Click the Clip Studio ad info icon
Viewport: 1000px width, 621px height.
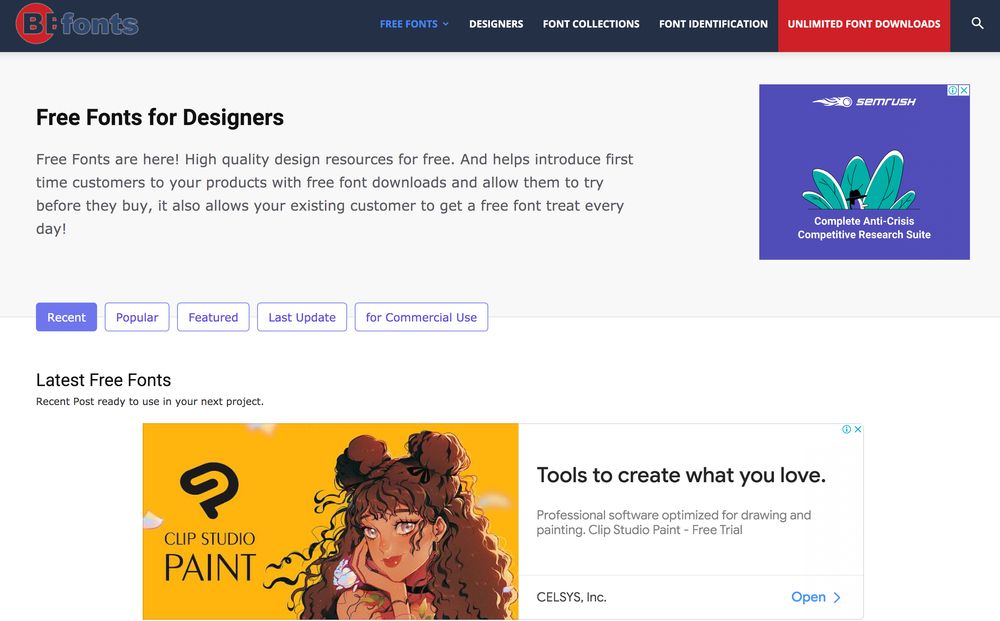pos(846,429)
